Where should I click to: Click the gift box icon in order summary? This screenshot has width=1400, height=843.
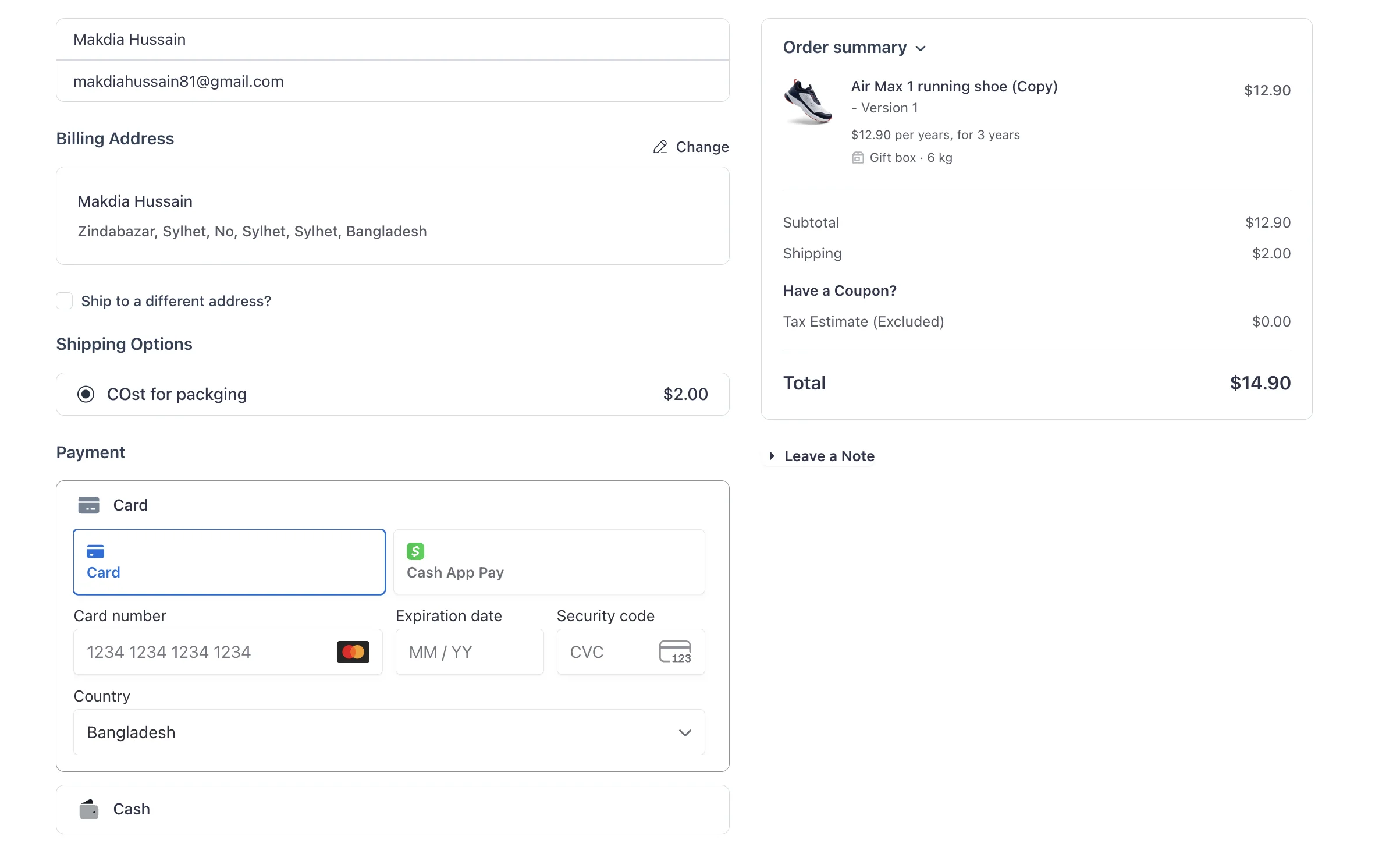pyautogui.click(x=858, y=157)
